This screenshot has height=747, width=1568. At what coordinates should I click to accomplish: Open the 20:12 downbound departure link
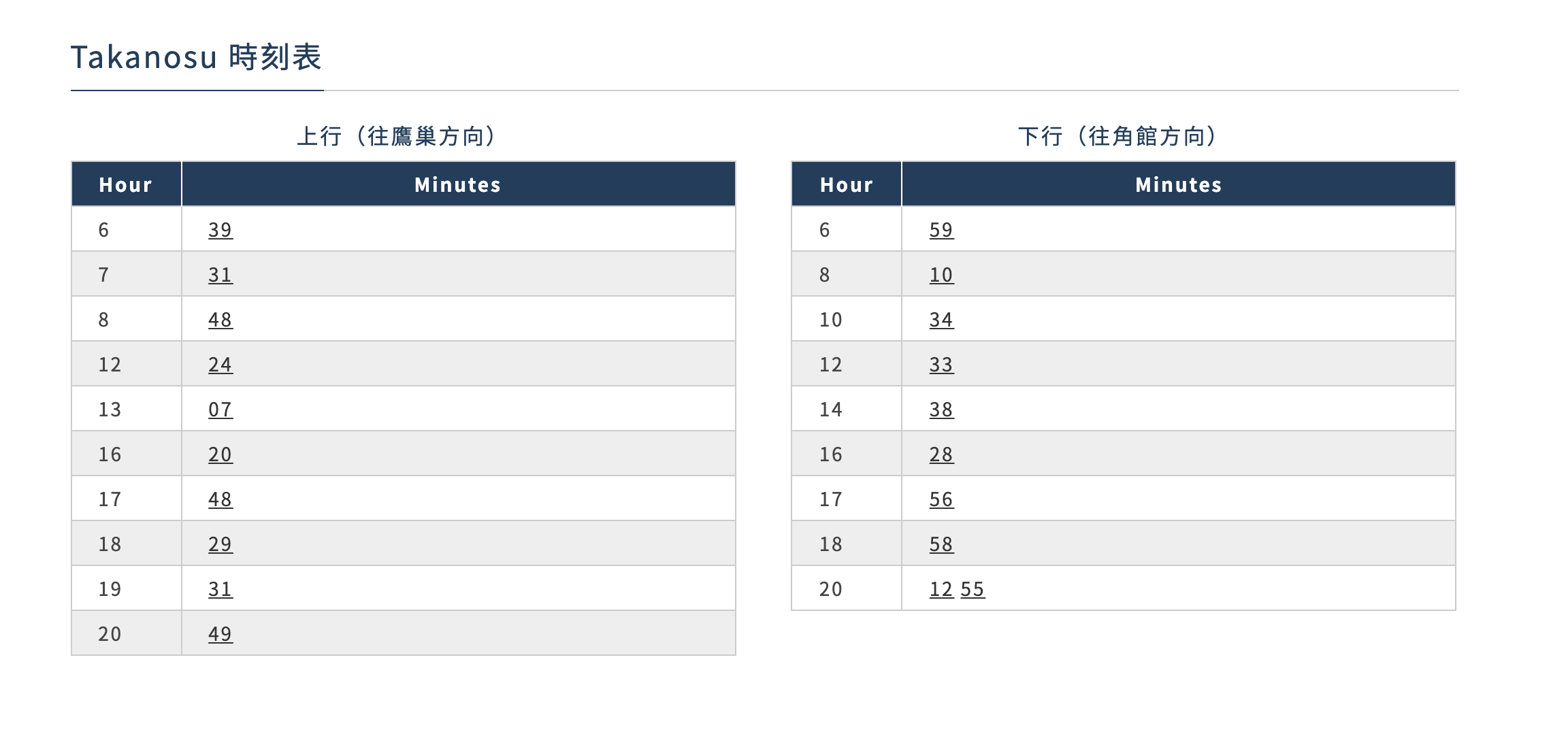(941, 589)
